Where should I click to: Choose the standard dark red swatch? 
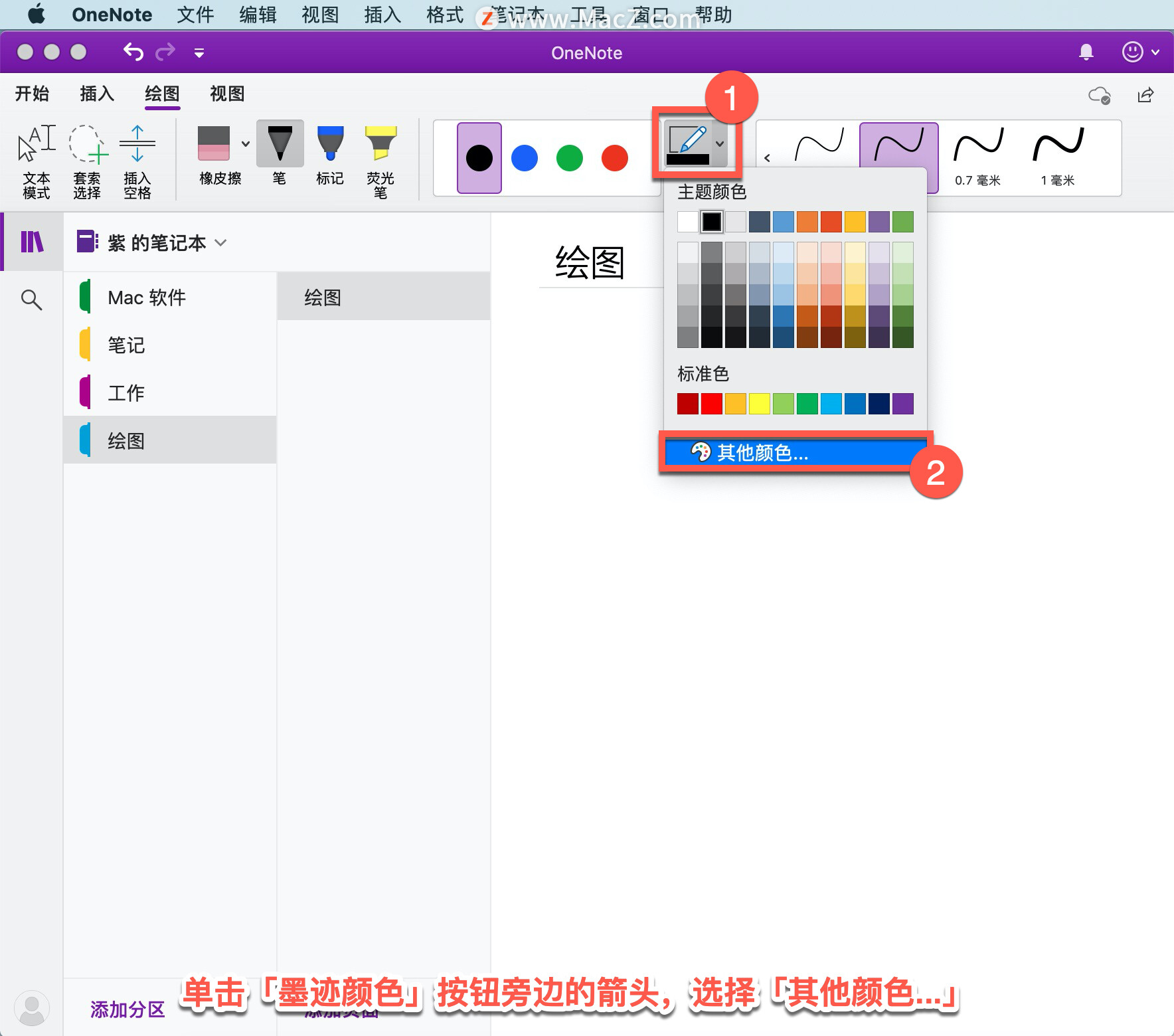pyautogui.click(x=688, y=404)
